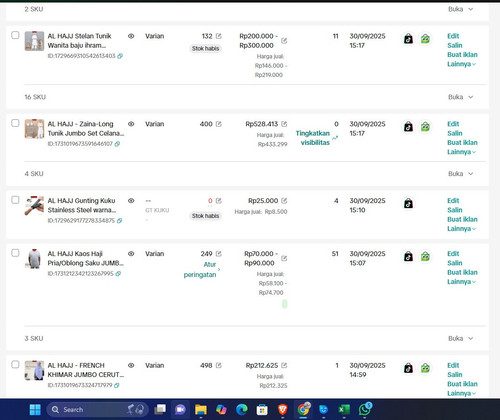500x420 pixels.
Task: Click Atur peringatan under stock 249
Action: click(202, 269)
